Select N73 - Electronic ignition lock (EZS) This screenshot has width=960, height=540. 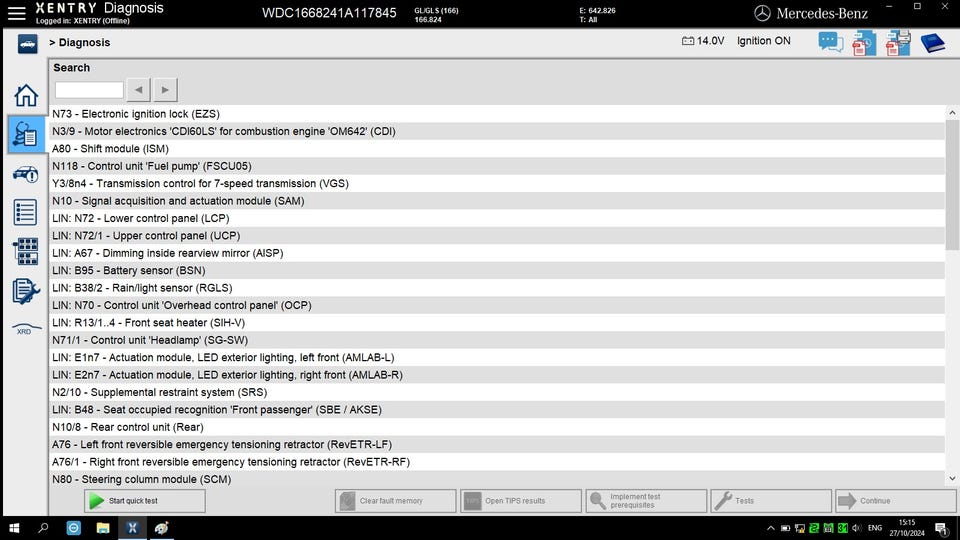click(497, 114)
